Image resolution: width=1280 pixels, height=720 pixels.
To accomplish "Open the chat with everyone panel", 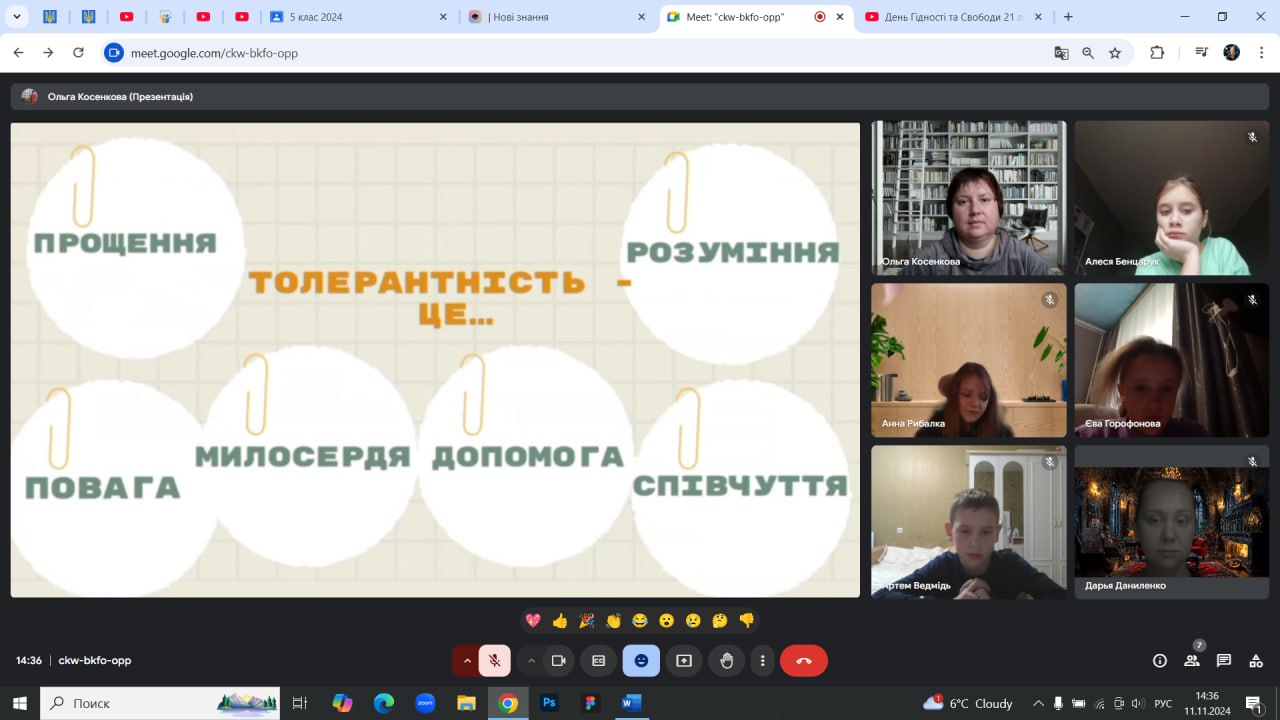I will click(1224, 661).
